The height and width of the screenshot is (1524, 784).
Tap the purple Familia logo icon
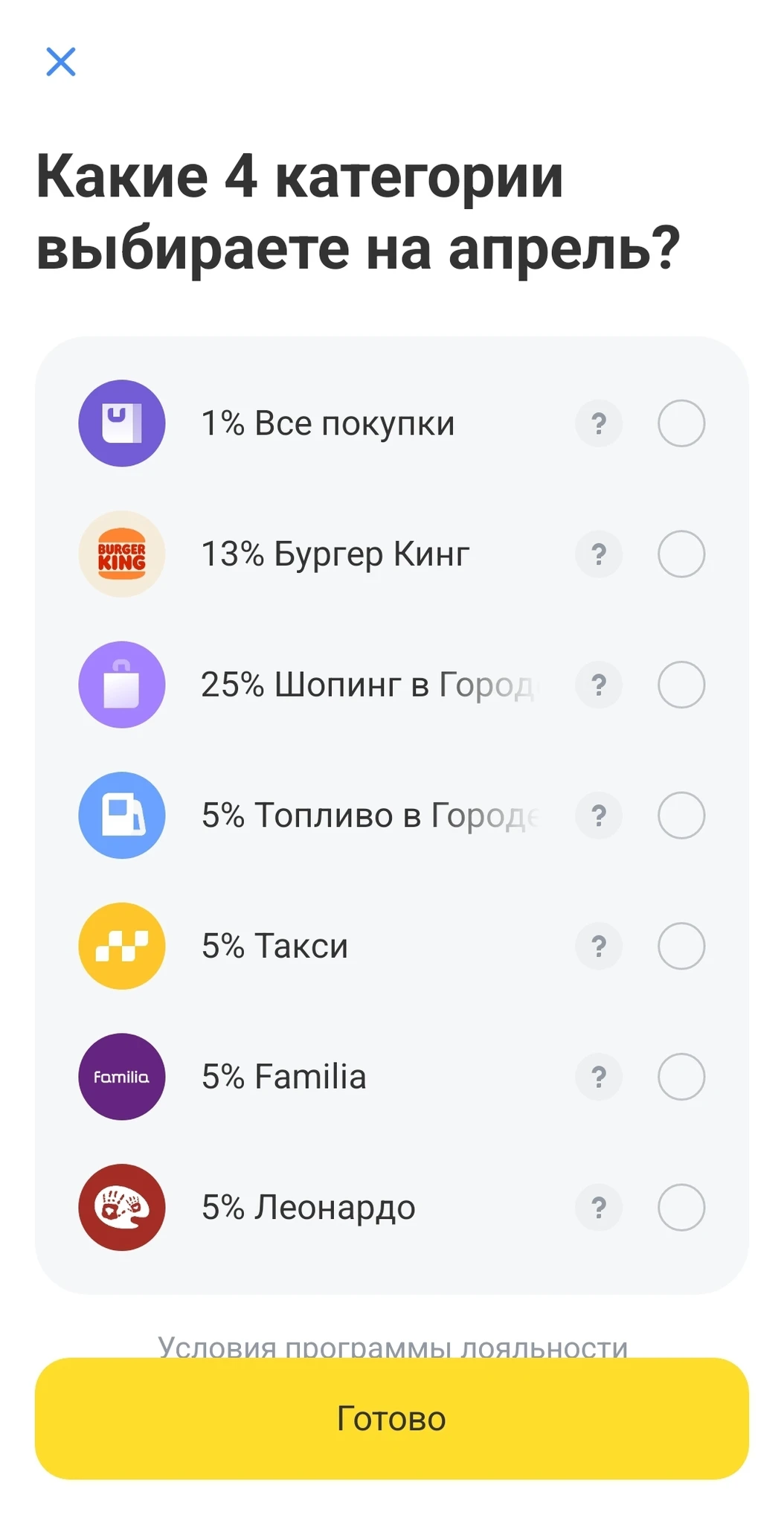pos(122,1077)
